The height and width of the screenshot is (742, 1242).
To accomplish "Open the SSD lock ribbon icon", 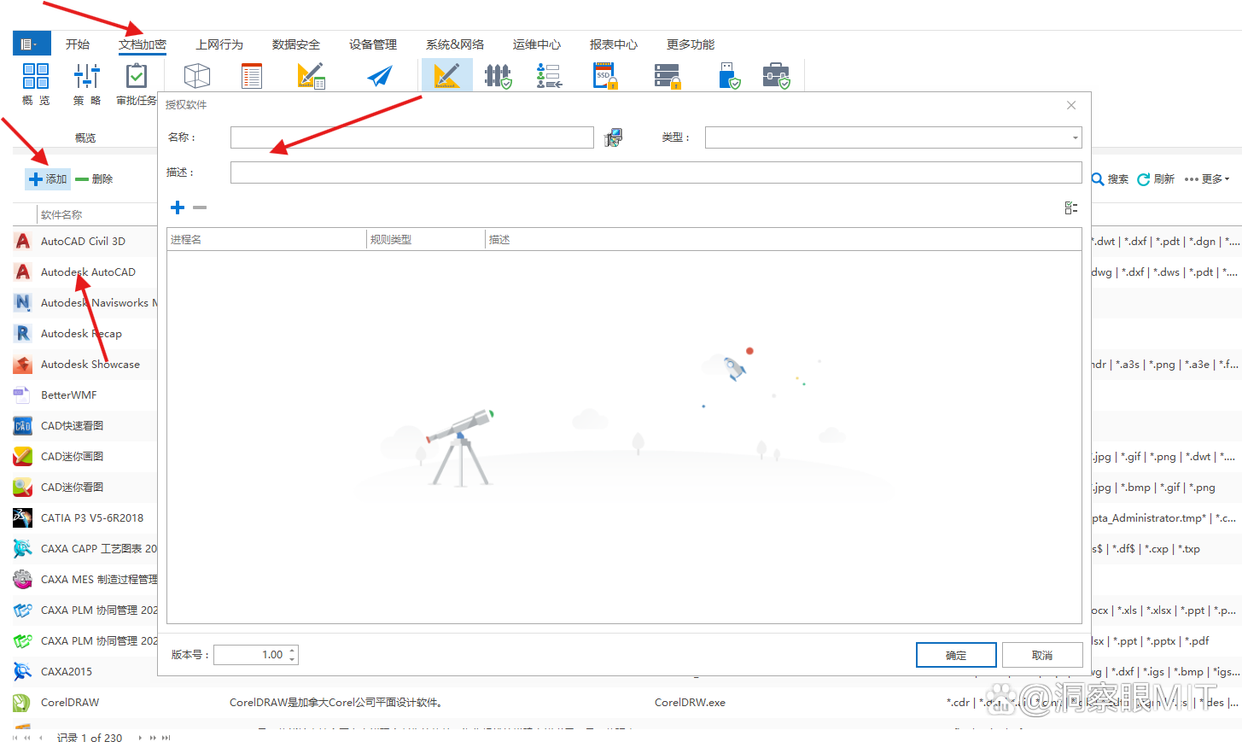I will tap(607, 77).
